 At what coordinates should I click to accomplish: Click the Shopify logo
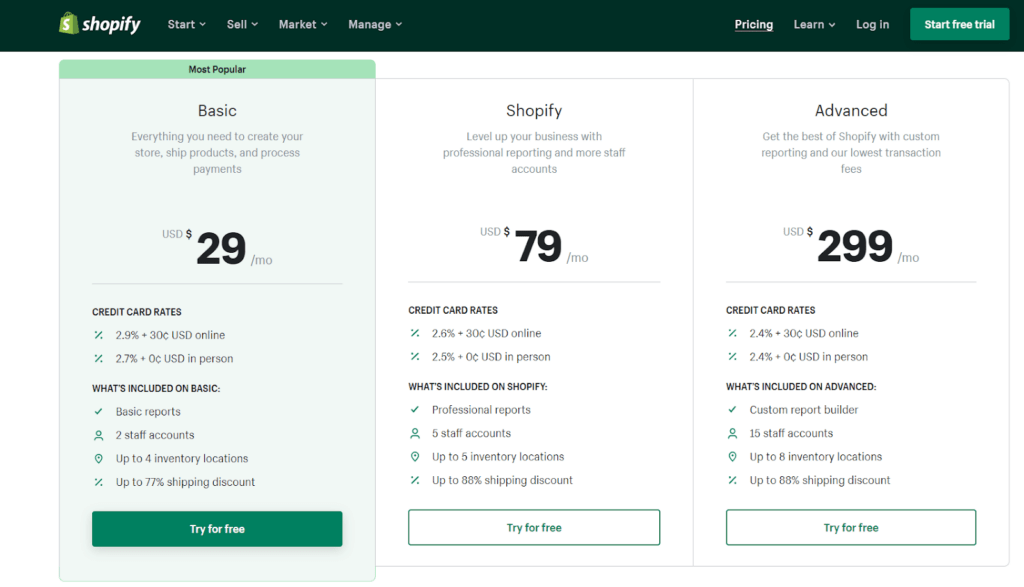tap(99, 24)
